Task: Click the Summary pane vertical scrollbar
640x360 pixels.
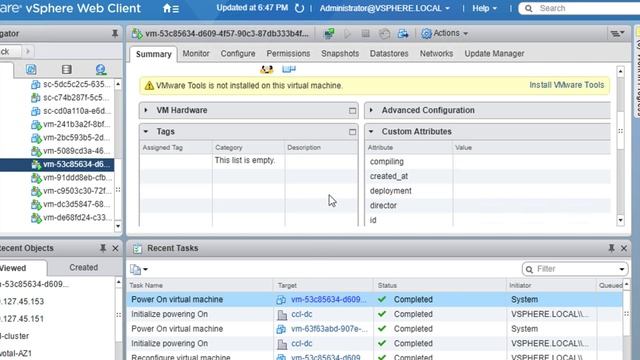Action: pos(620,145)
